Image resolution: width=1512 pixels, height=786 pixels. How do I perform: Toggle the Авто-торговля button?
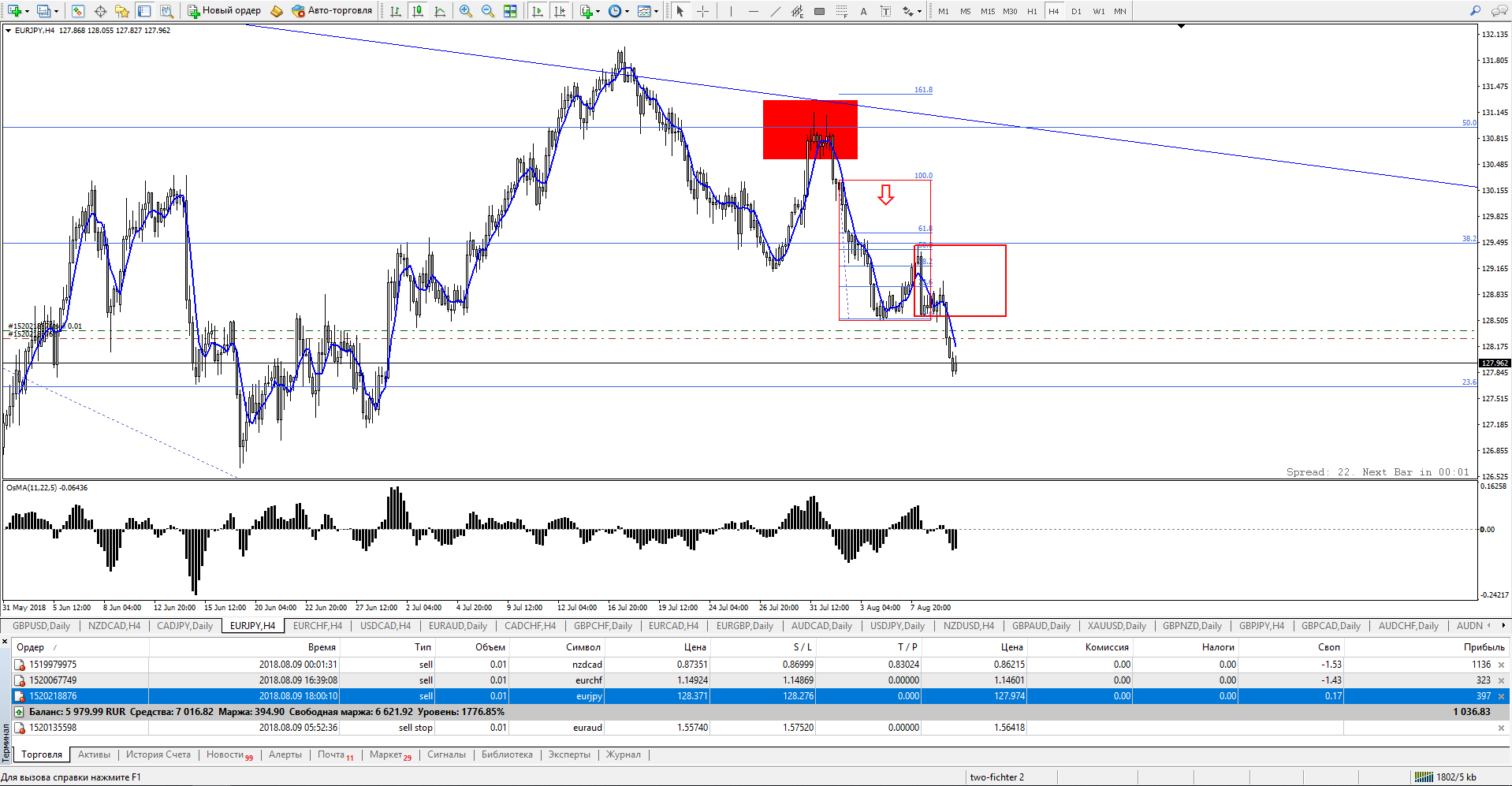tap(332, 11)
